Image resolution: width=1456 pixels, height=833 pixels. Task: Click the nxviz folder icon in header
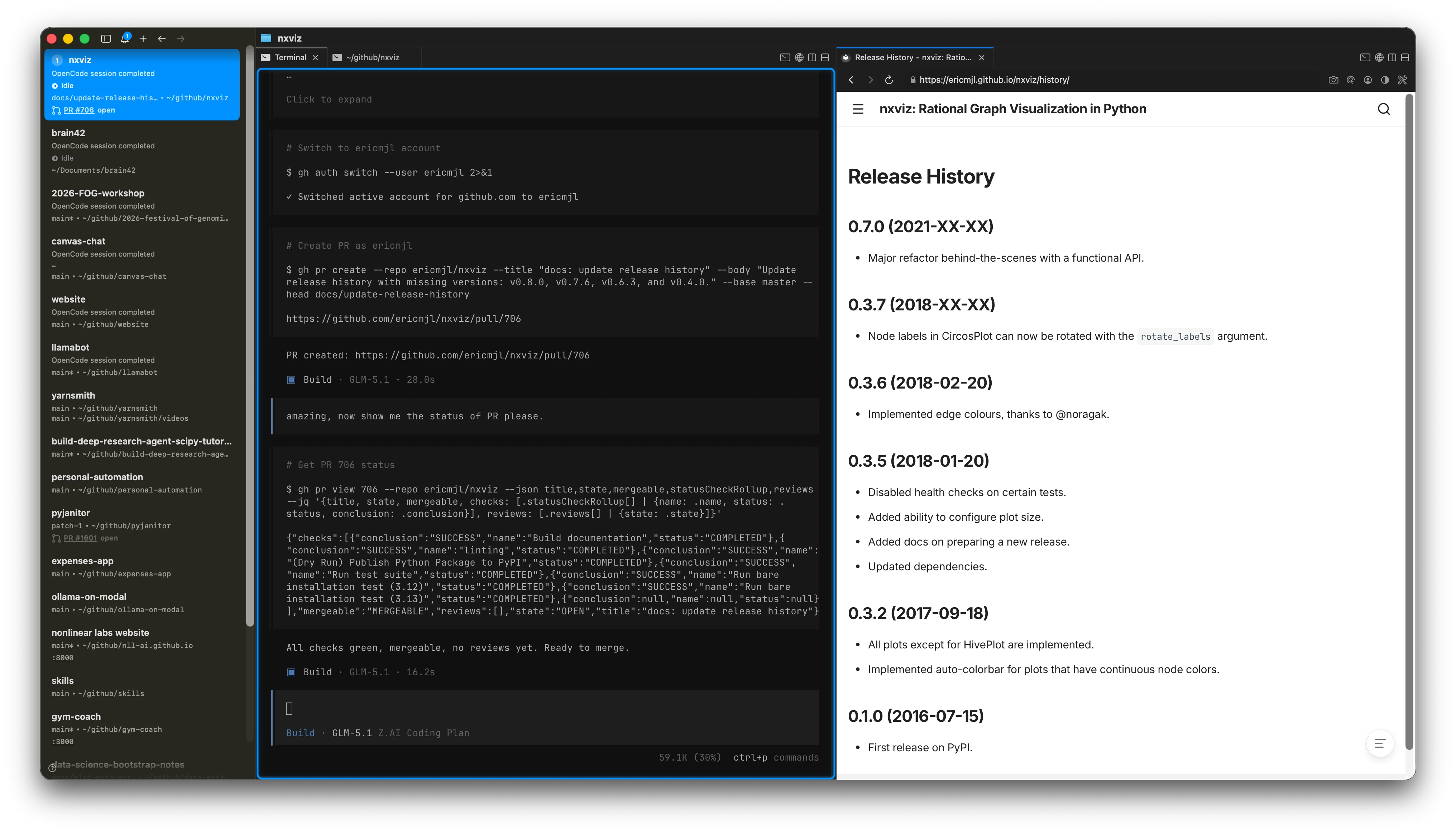click(266, 38)
